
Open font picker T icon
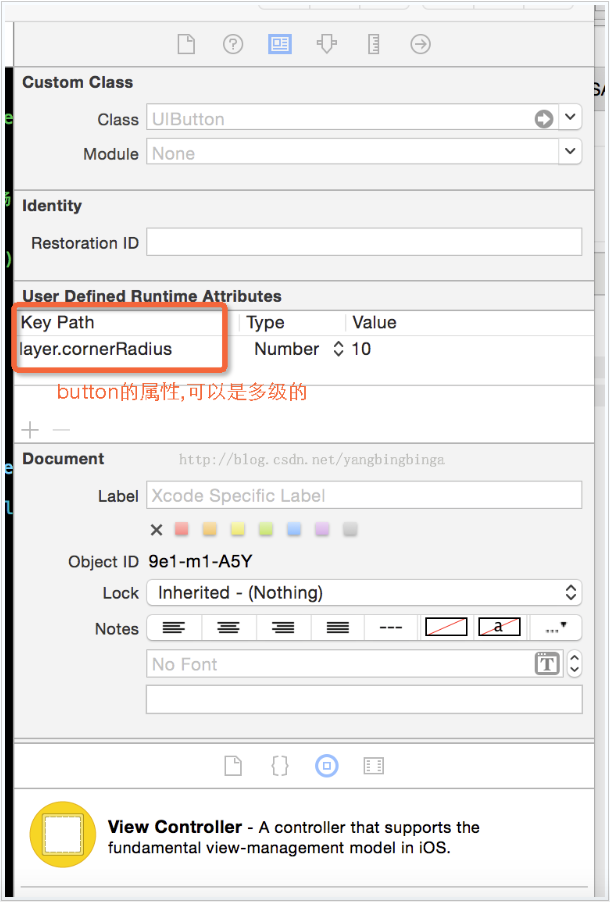[547, 664]
